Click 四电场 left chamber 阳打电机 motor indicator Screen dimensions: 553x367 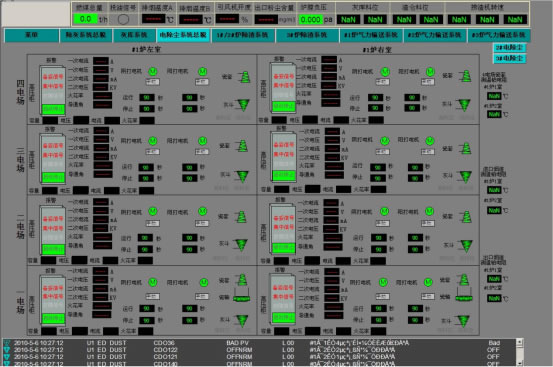202,72
